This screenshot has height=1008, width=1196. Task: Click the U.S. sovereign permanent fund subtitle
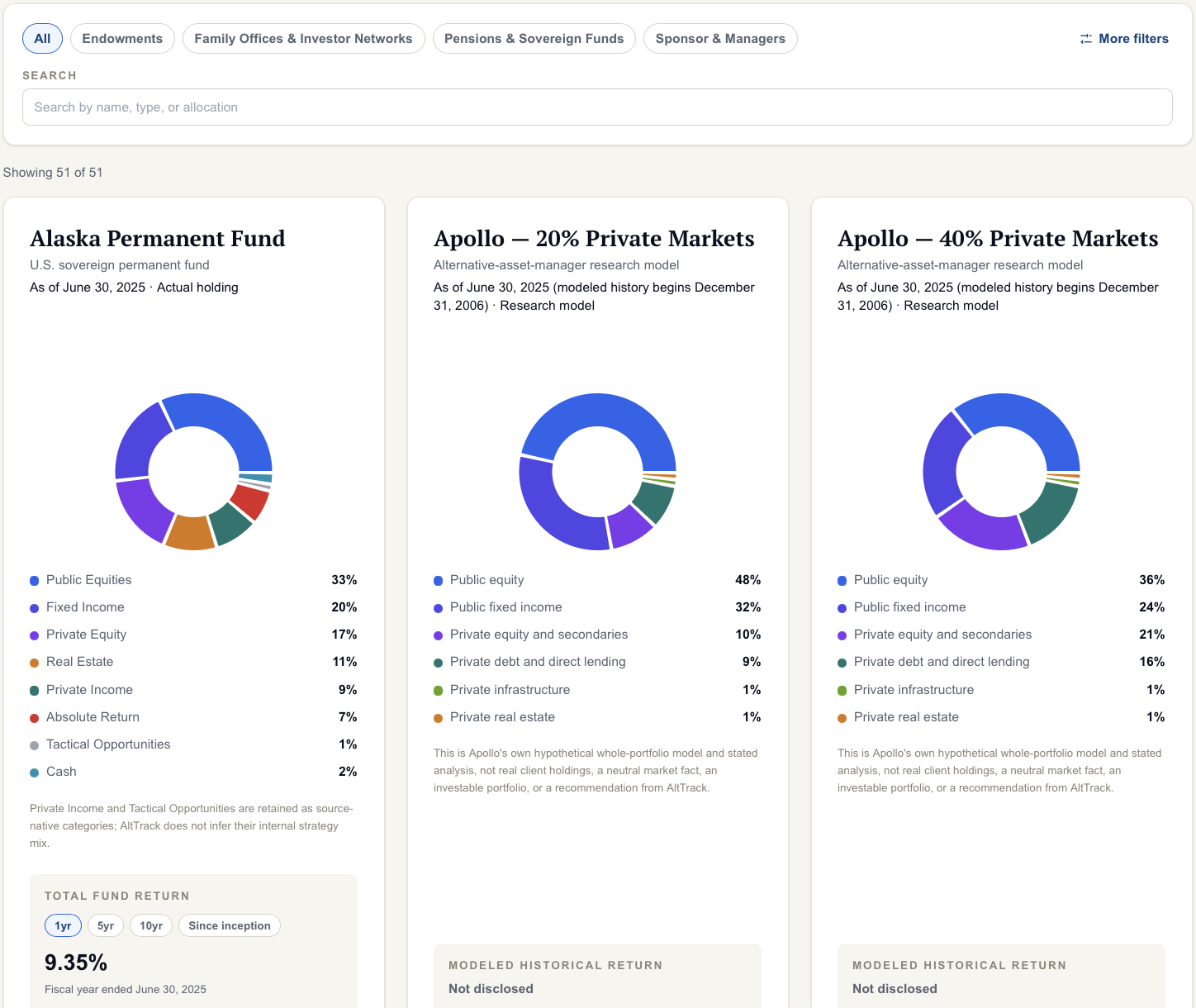[120, 265]
